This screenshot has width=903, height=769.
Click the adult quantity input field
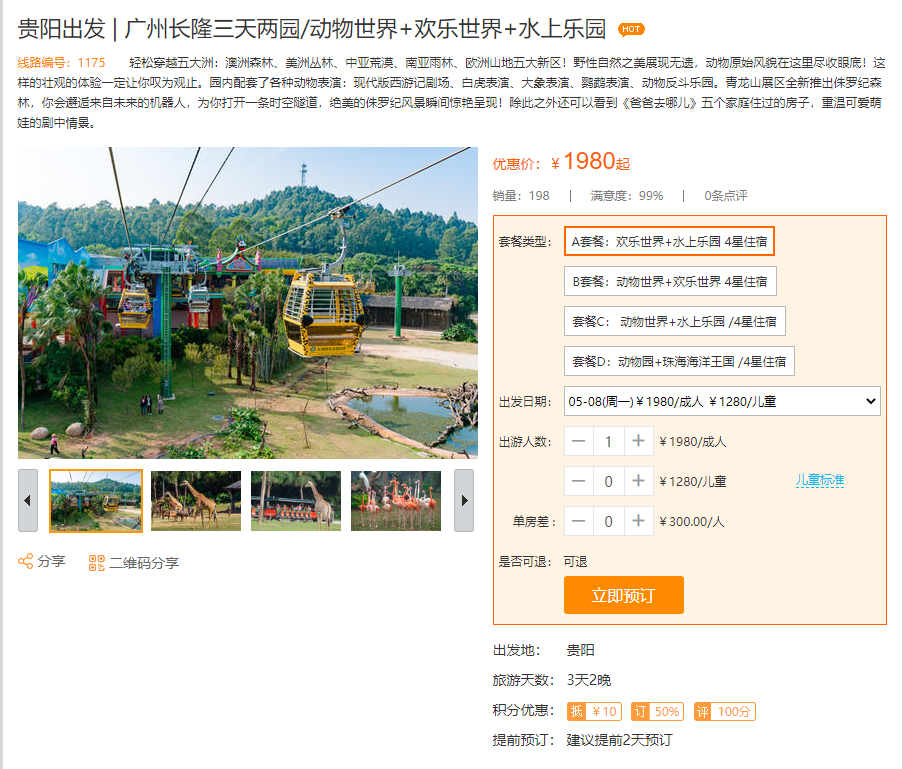pos(608,441)
